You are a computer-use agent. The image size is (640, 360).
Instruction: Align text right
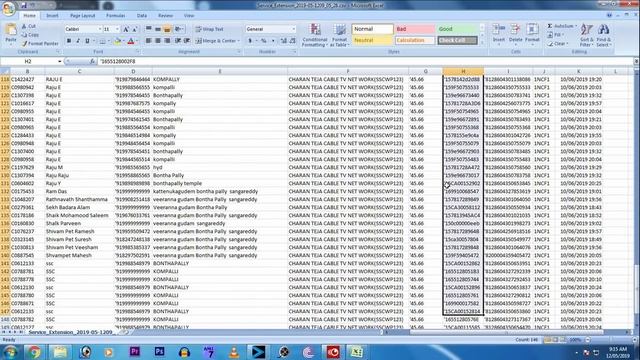(x=167, y=41)
